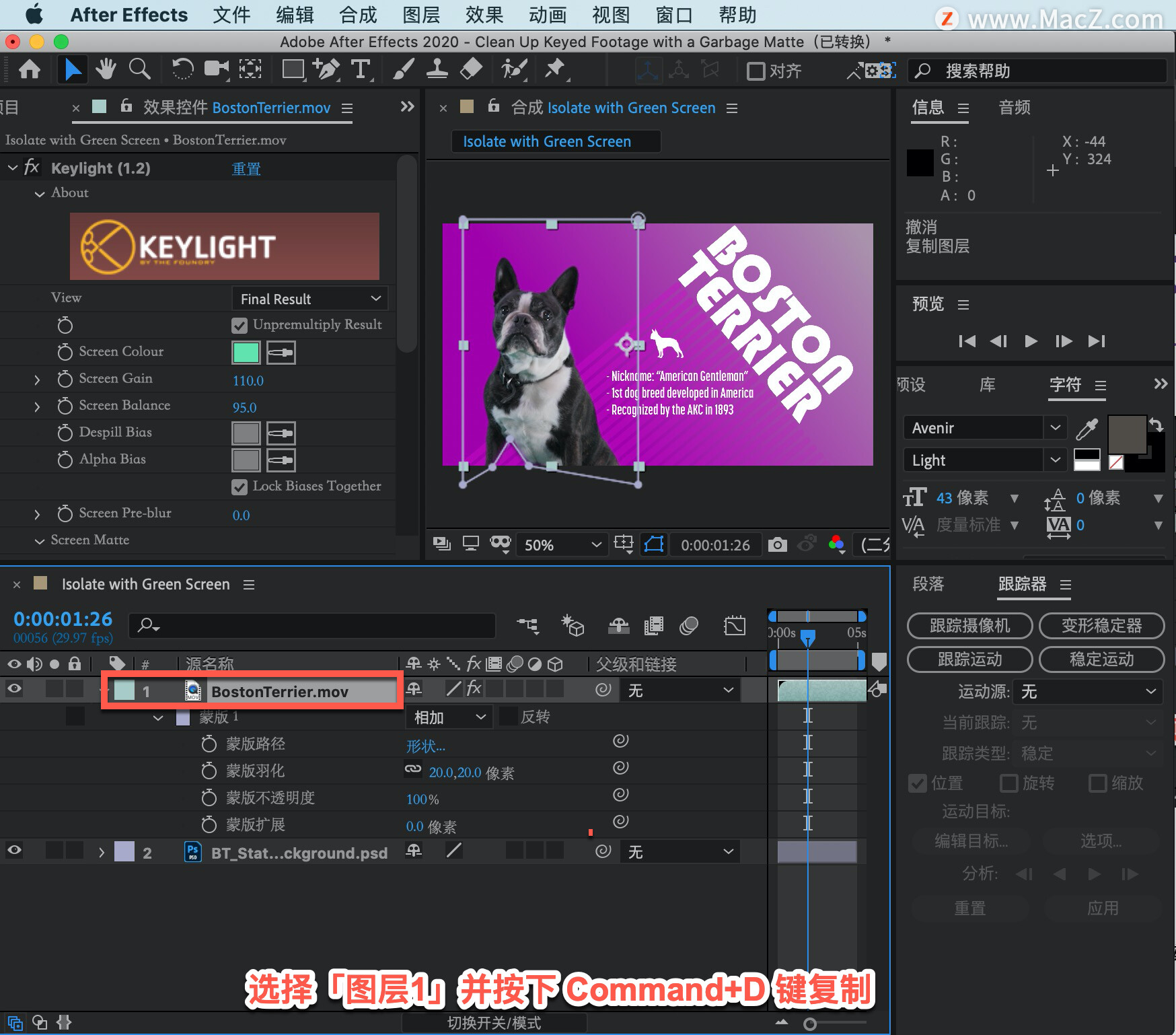The height and width of the screenshot is (1035, 1176).
Task: Select the Selection arrow tool
Action: point(72,69)
